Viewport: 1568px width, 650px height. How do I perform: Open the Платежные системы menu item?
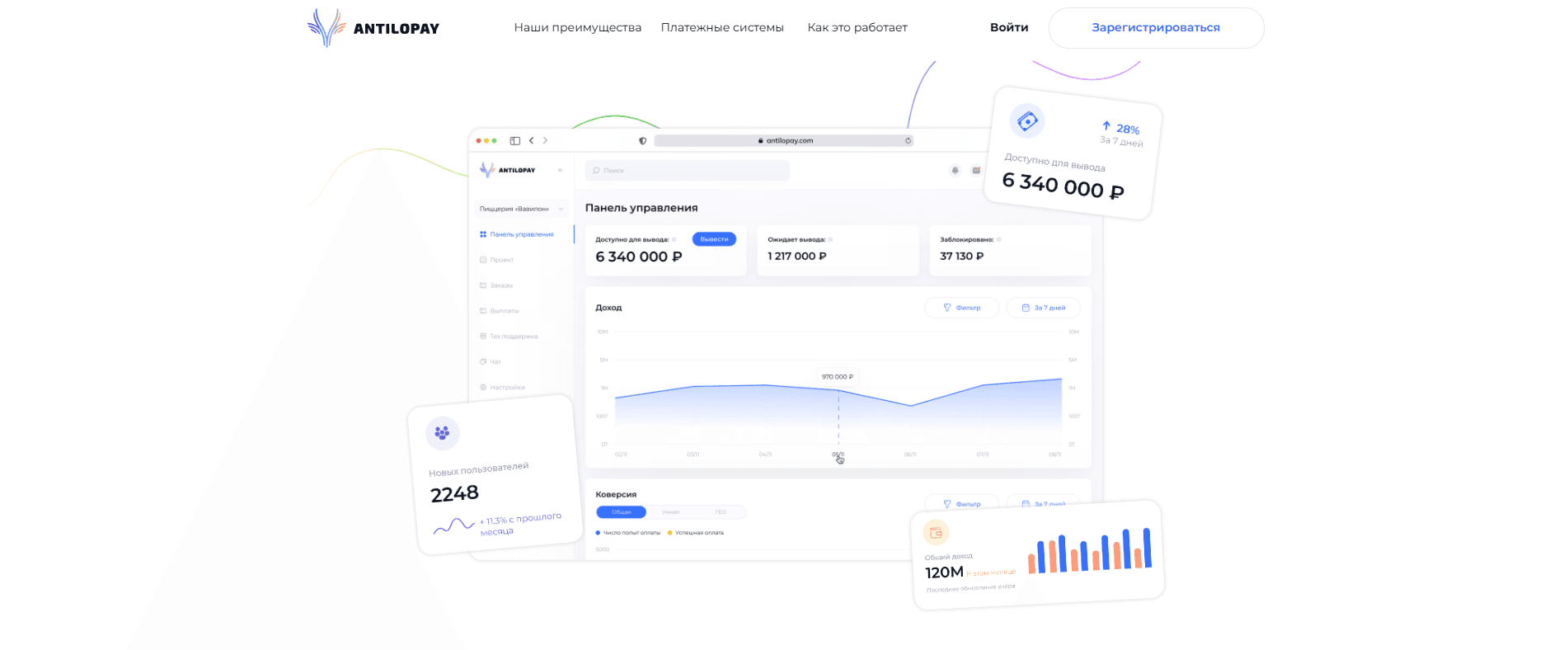pos(722,27)
